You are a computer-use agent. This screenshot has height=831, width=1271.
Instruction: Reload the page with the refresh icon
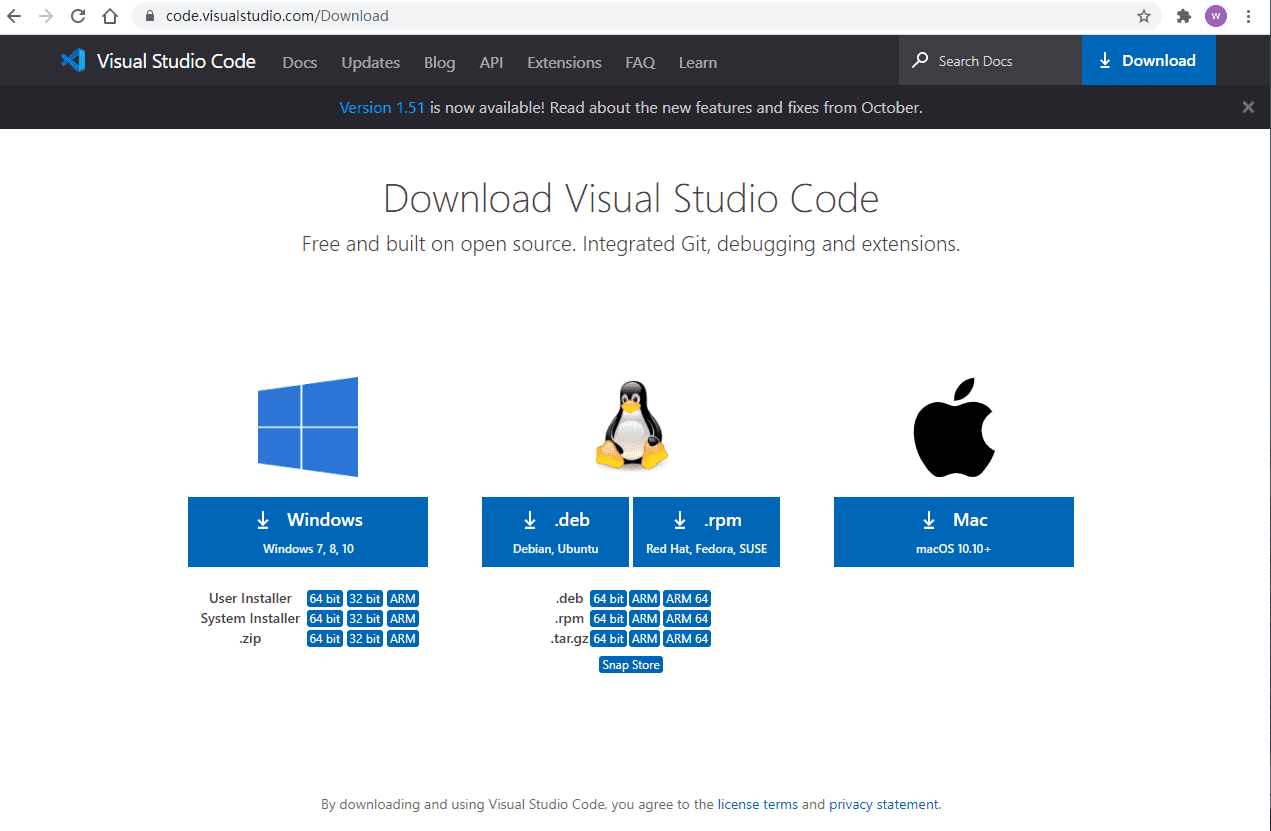78,16
